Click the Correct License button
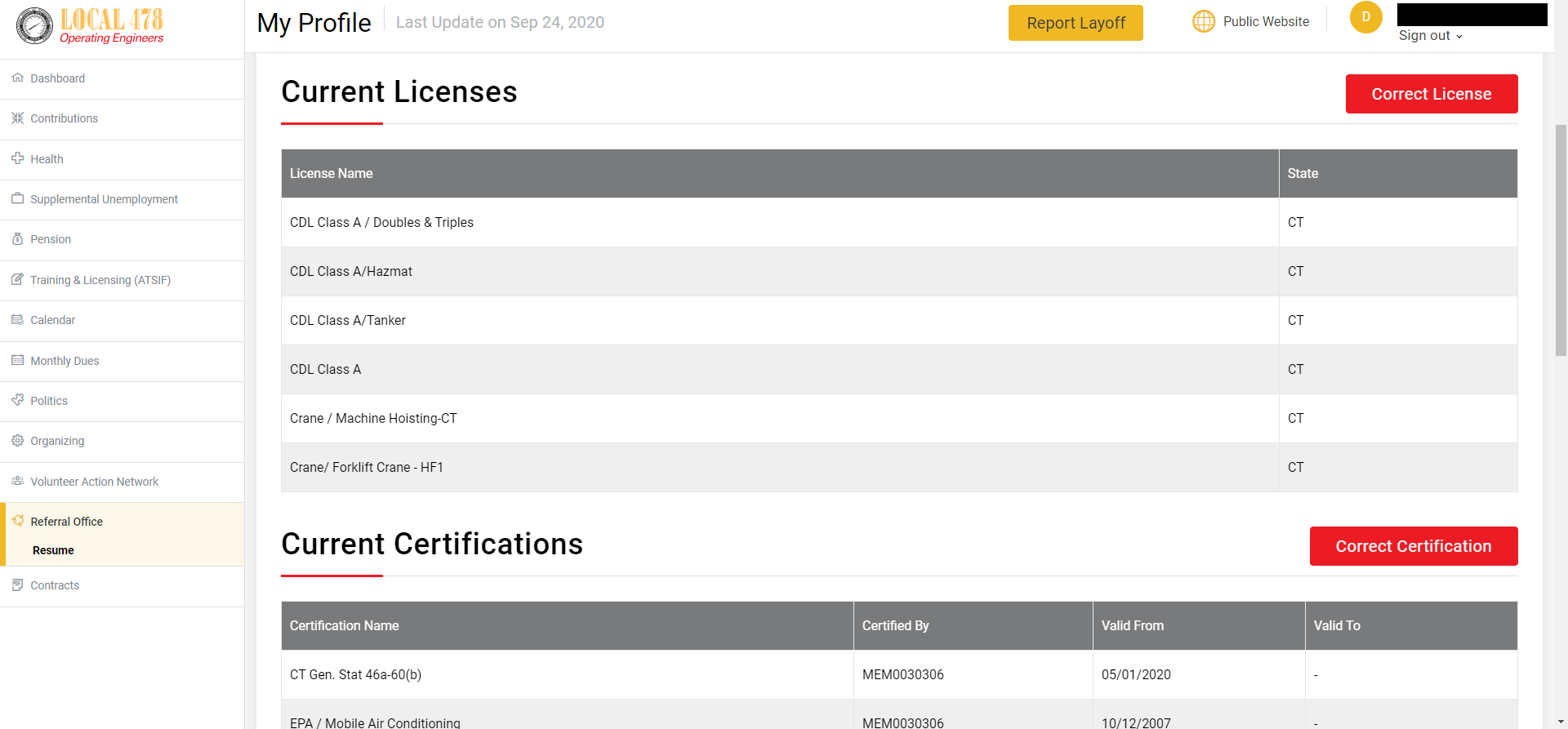This screenshot has height=729, width=1568. click(1431, 94)
